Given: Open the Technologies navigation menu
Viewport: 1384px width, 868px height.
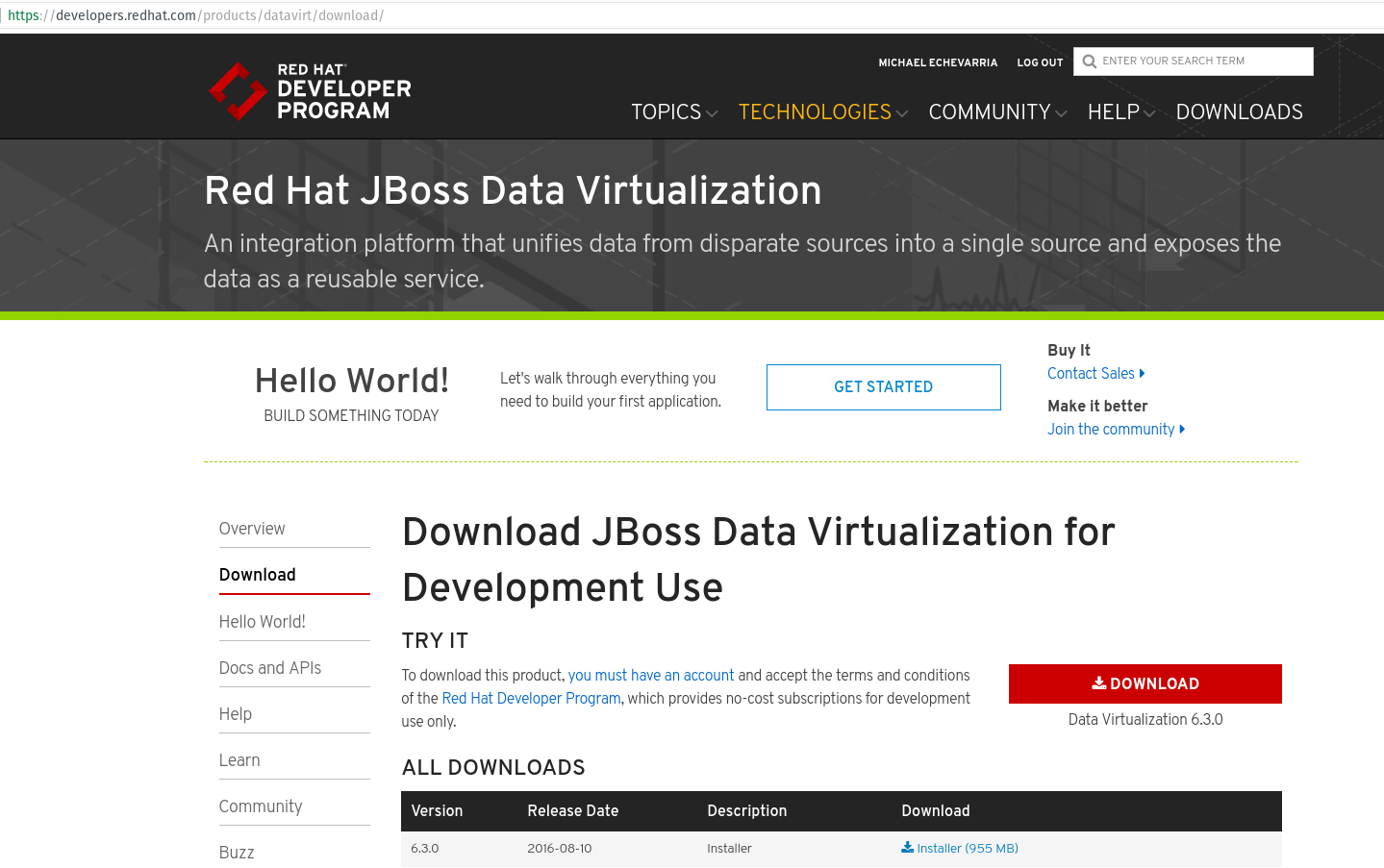Looking at the screenshot, I should click(x=815, y=112).
